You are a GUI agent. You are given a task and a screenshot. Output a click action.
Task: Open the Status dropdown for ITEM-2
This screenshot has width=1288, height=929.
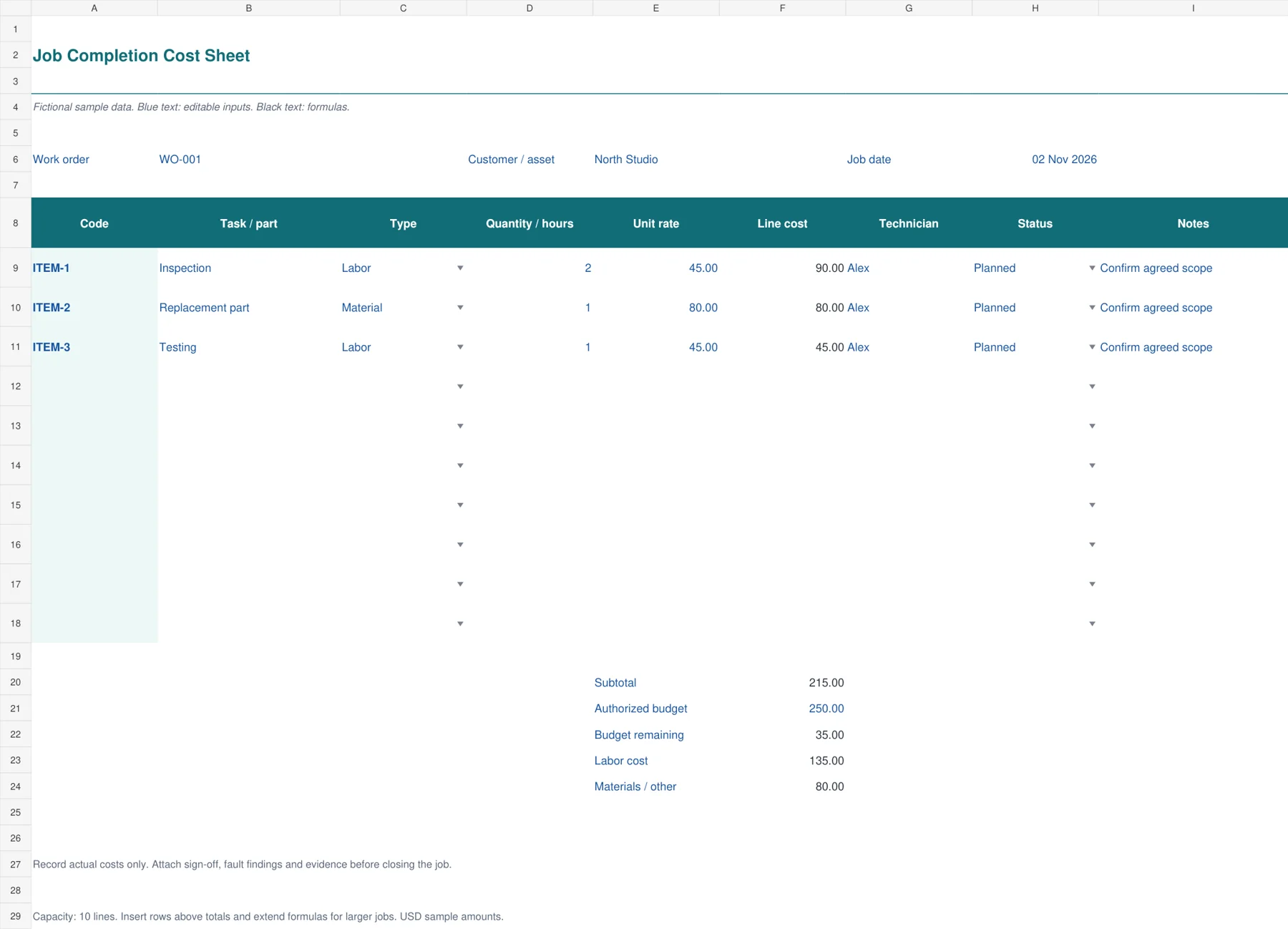1092,308
